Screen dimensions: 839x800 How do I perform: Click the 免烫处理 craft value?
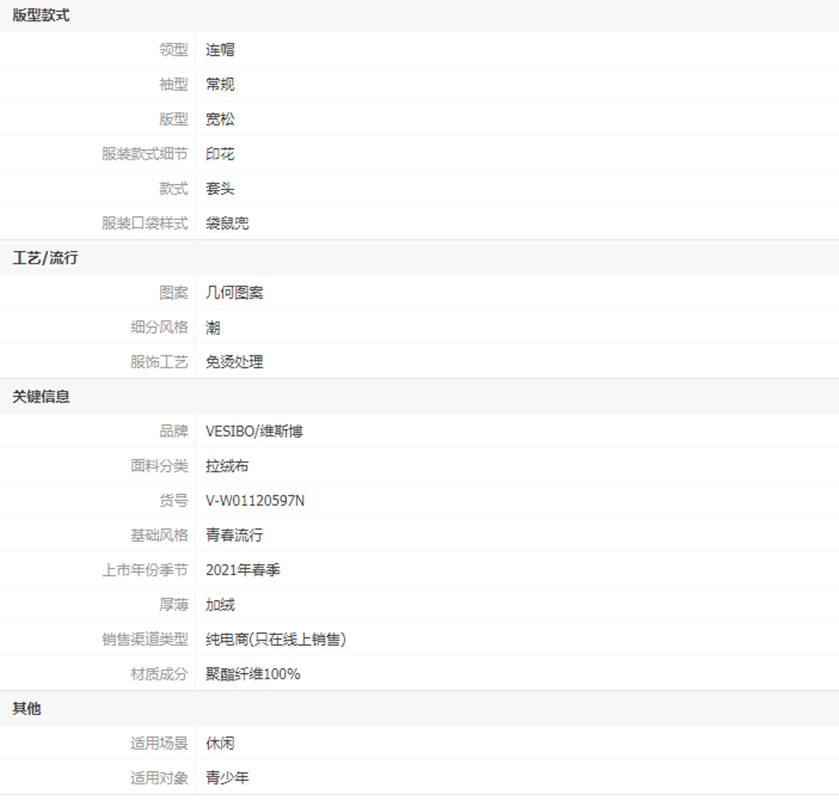(x=234, y=362)
